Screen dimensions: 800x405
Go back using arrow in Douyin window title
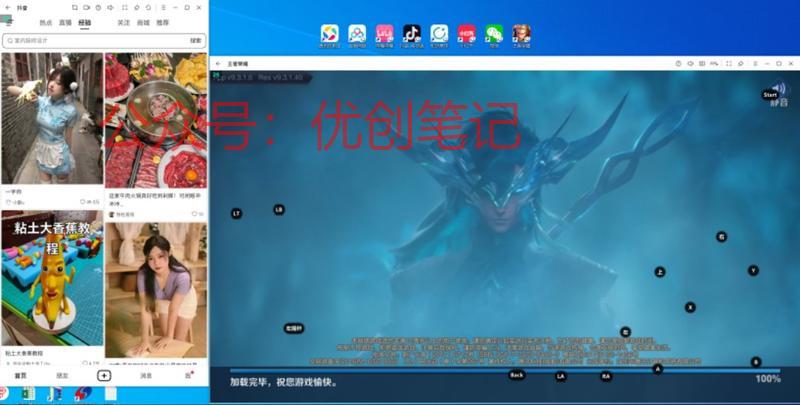[x=7, y=8]
